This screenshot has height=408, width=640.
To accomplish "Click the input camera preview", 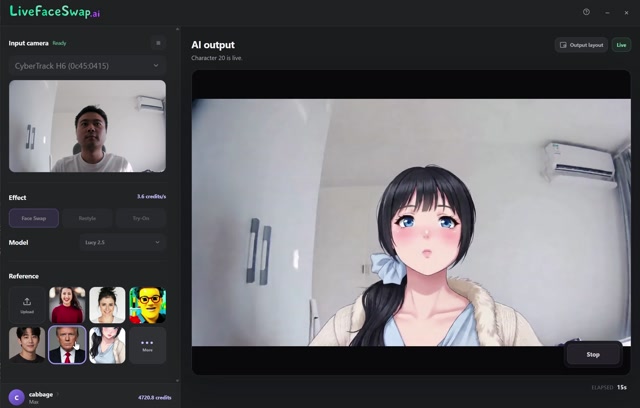I will pos(87,126).
